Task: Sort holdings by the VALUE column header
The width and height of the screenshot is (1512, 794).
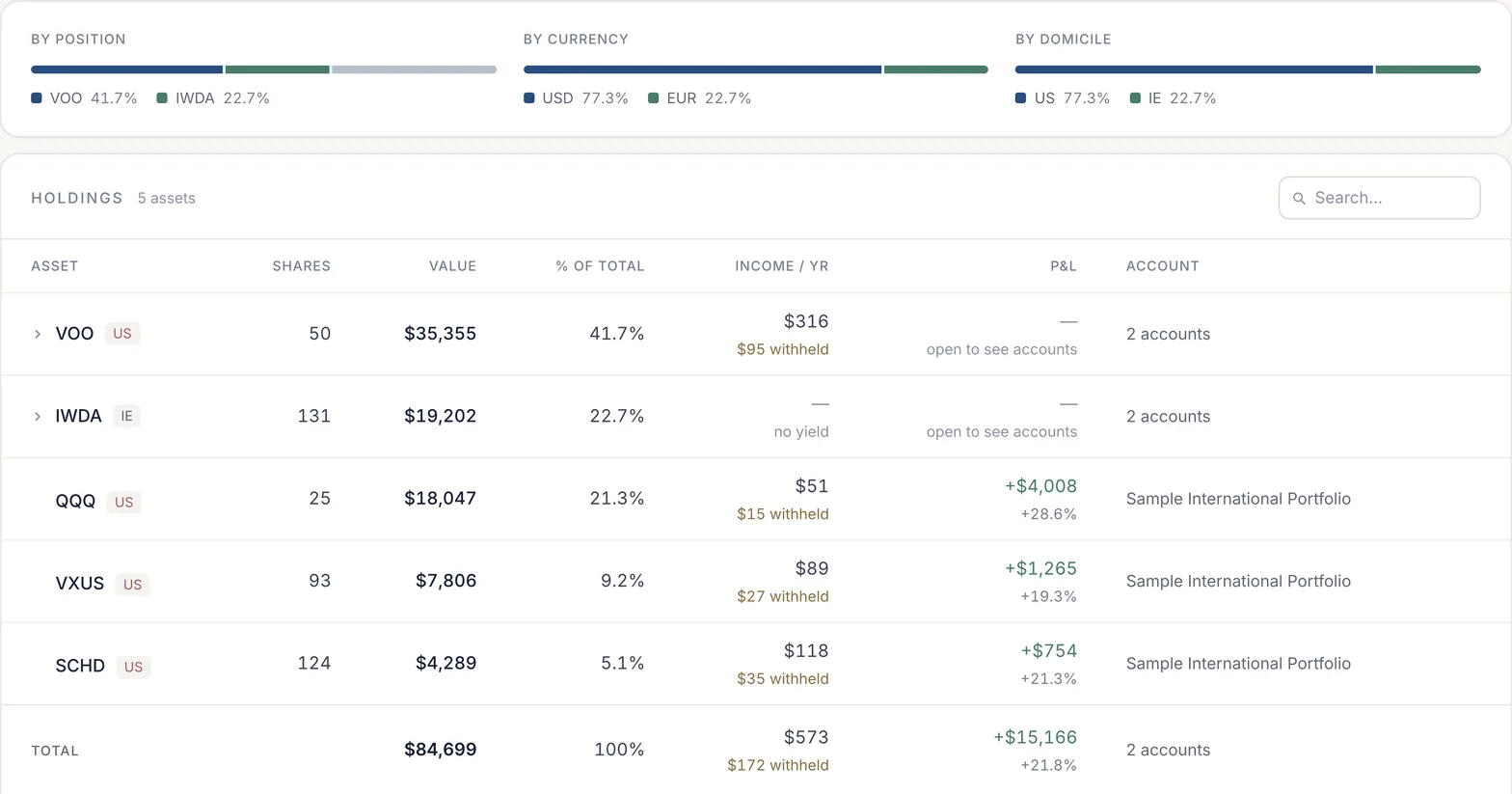Action: pyautogui.click(x=452, y=266)
